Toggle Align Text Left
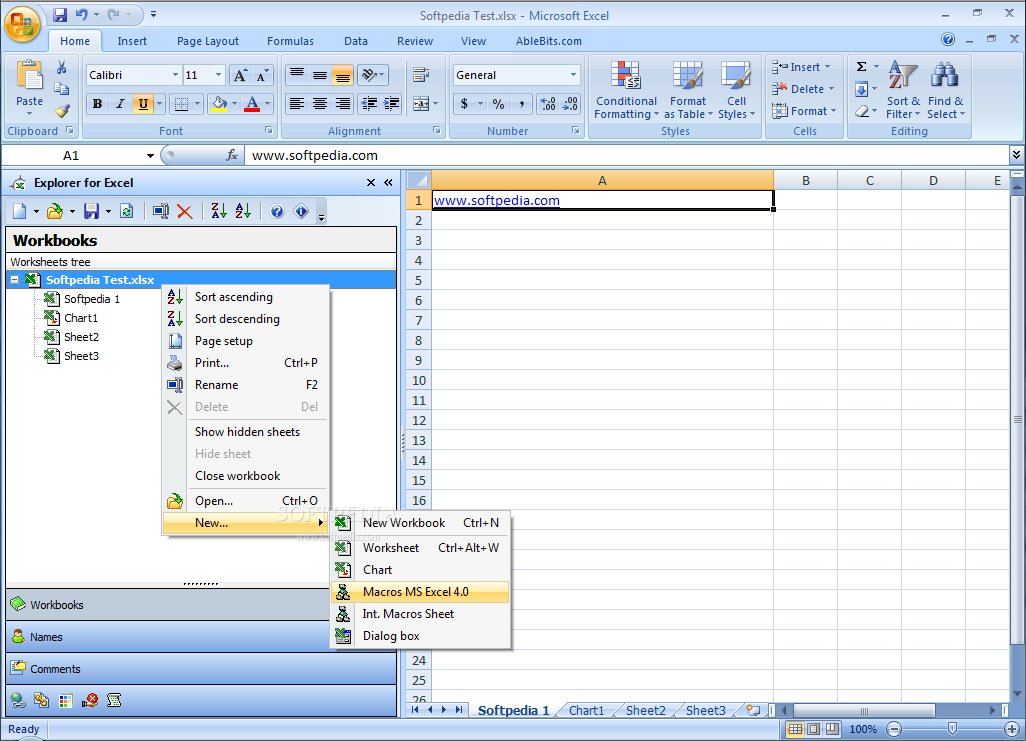The height and width of the screenshot is (741, 1026). pyautogui.click(x=296, y=104)
